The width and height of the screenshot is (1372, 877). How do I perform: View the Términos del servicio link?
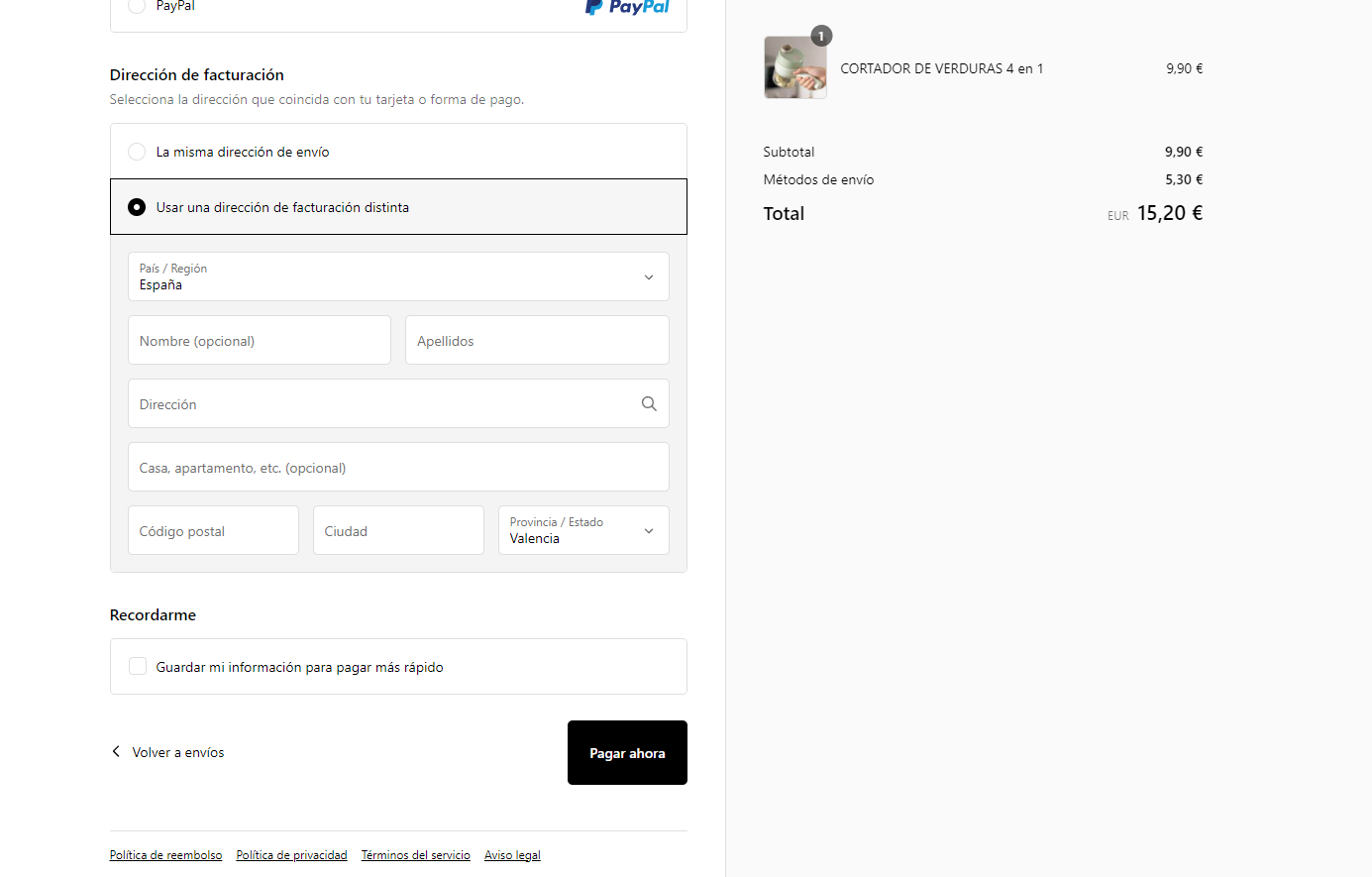416,855
